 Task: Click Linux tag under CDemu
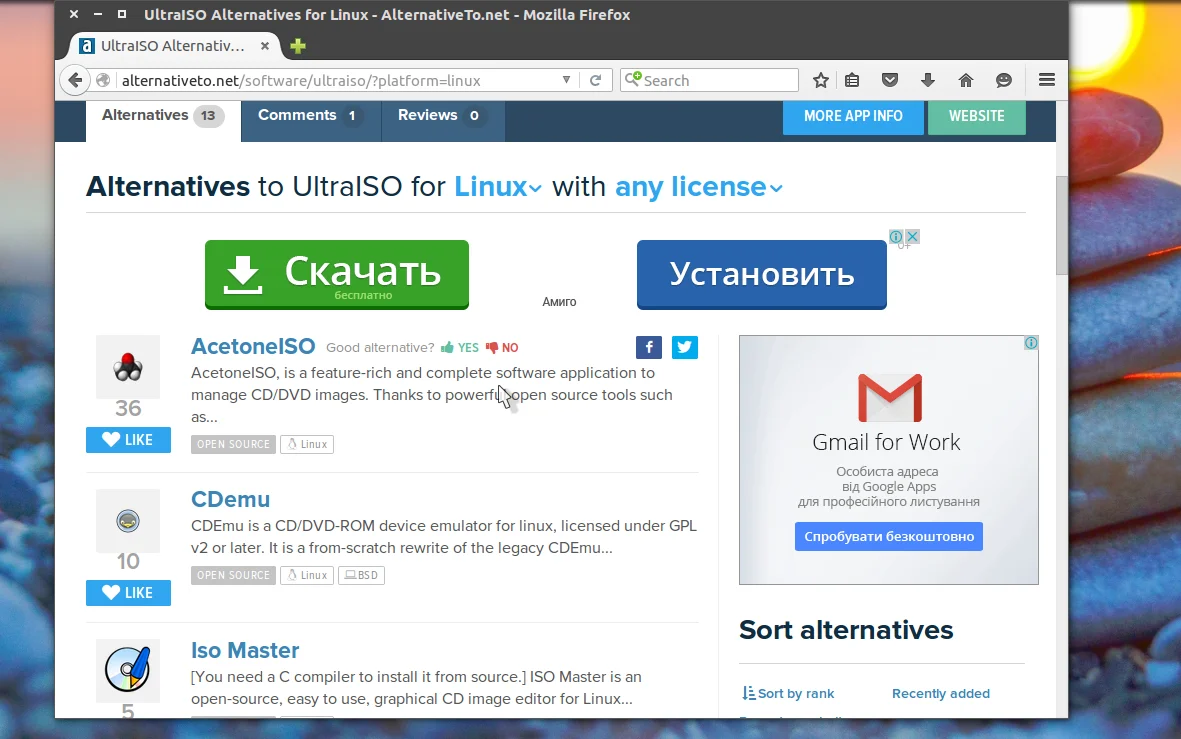pos(307,576)
